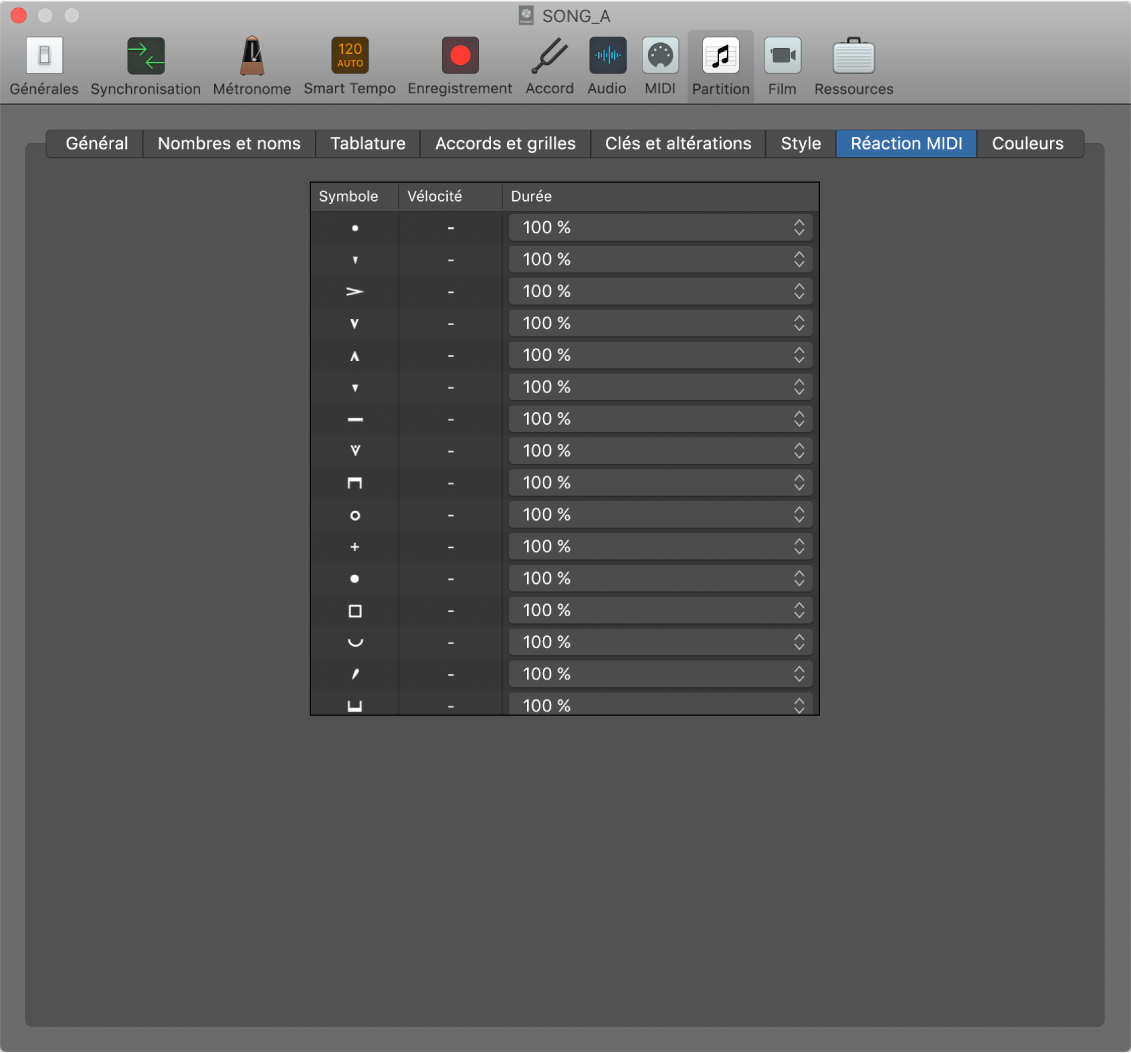The height and width of the screenshot is (1053, 1131).
Task: Open Smart Tempo settings
Action: click(350, 66)
